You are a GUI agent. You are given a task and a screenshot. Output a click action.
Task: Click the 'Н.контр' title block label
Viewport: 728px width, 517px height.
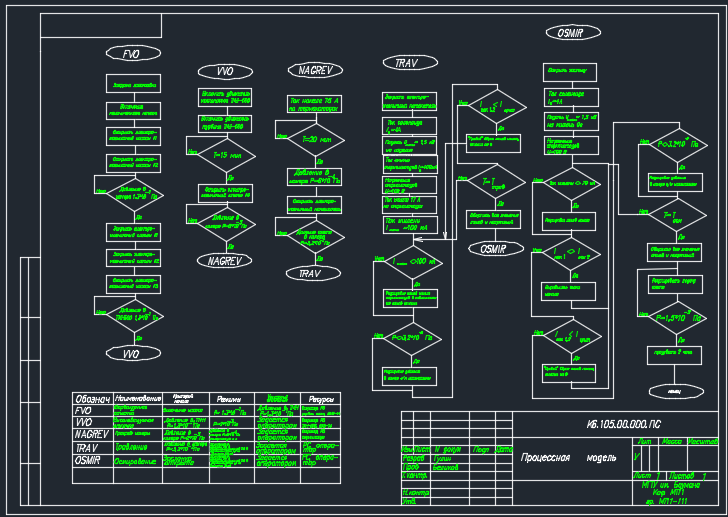tap(415, 492)
